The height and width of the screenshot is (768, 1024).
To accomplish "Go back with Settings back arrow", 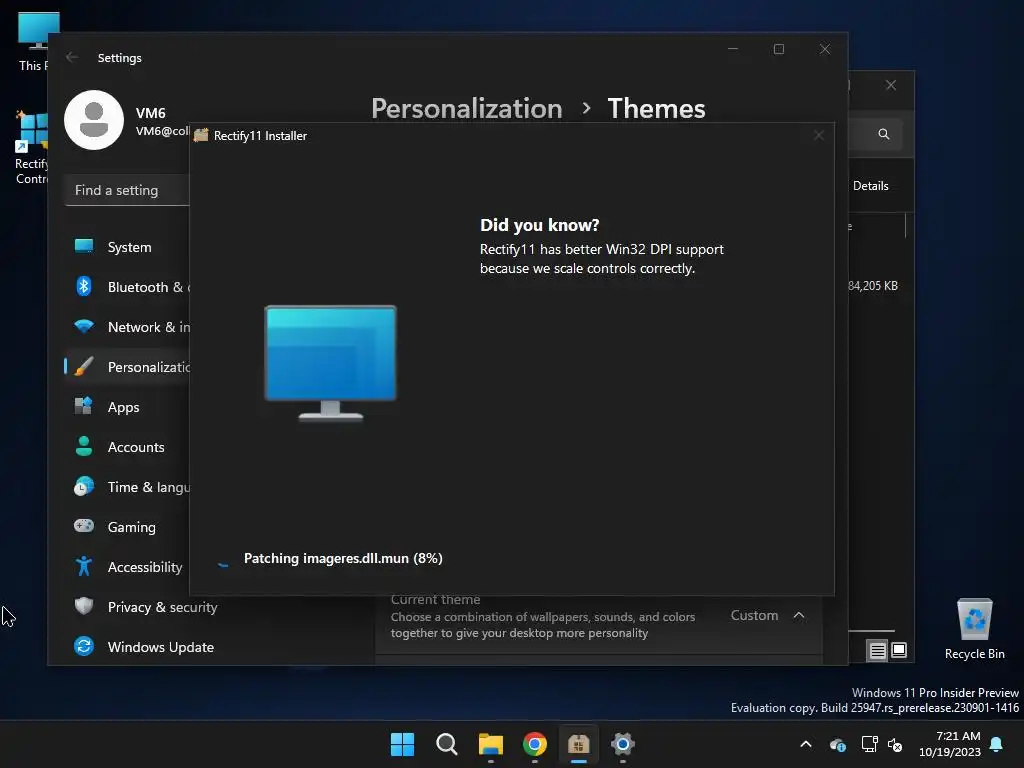I will click(x=72, y=57).
